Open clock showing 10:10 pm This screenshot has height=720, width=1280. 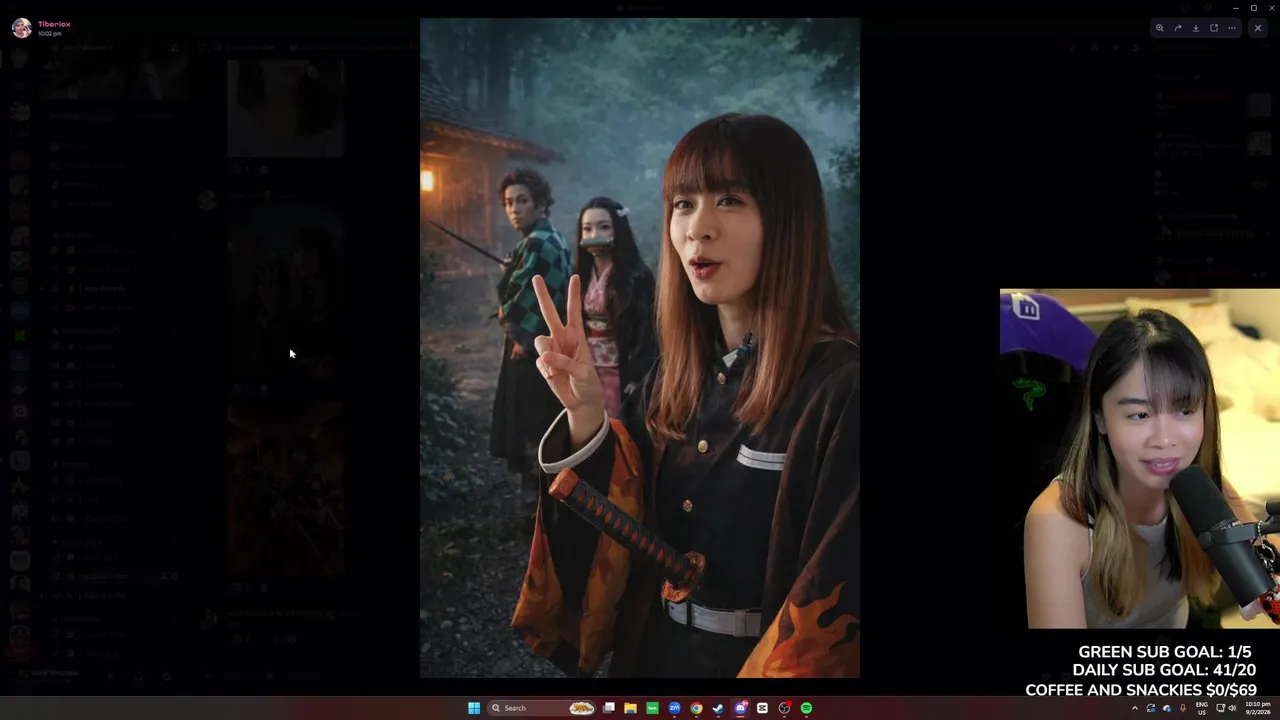(x=1258, y=708)
